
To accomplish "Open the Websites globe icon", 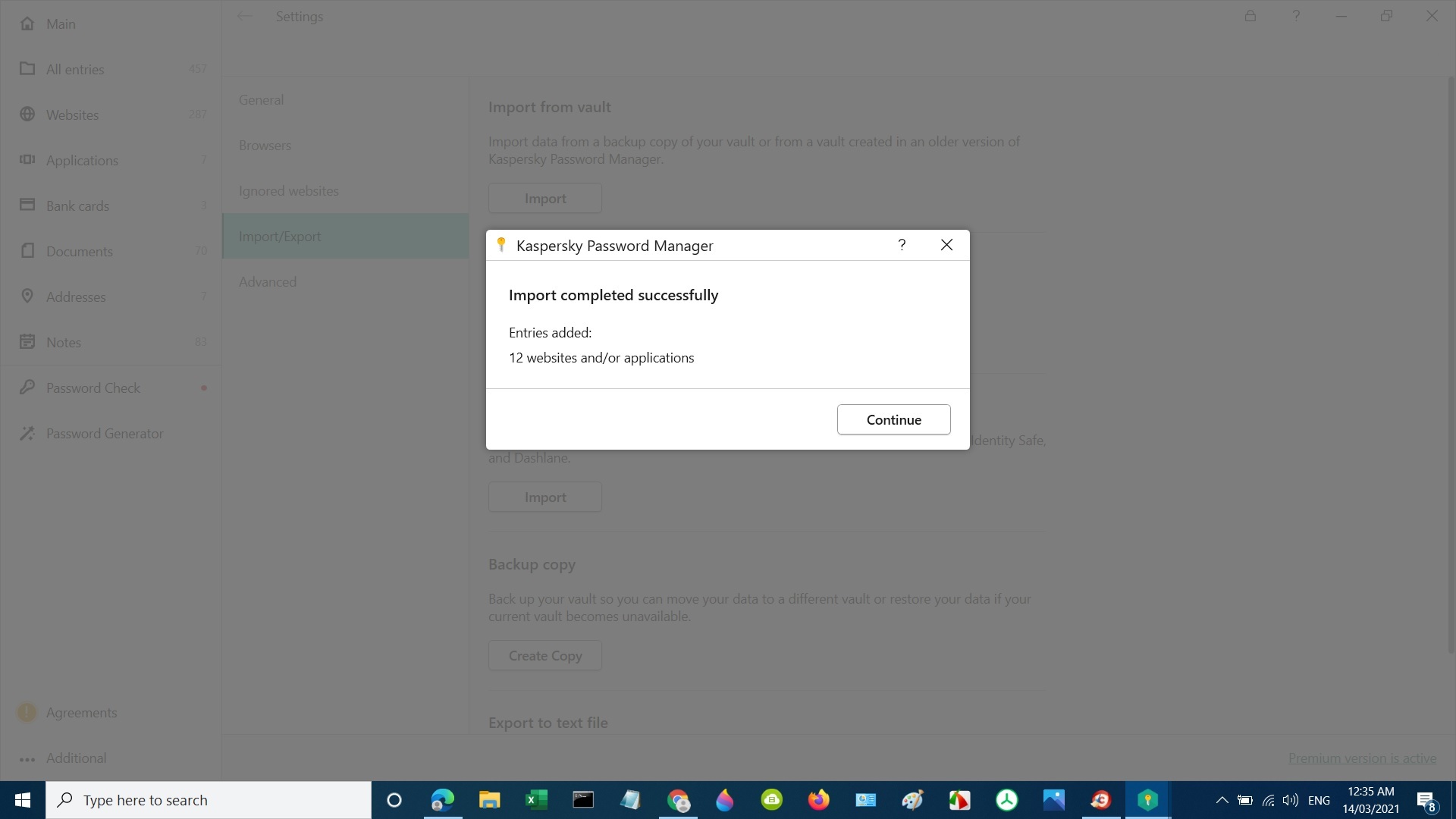I will 27,114.
